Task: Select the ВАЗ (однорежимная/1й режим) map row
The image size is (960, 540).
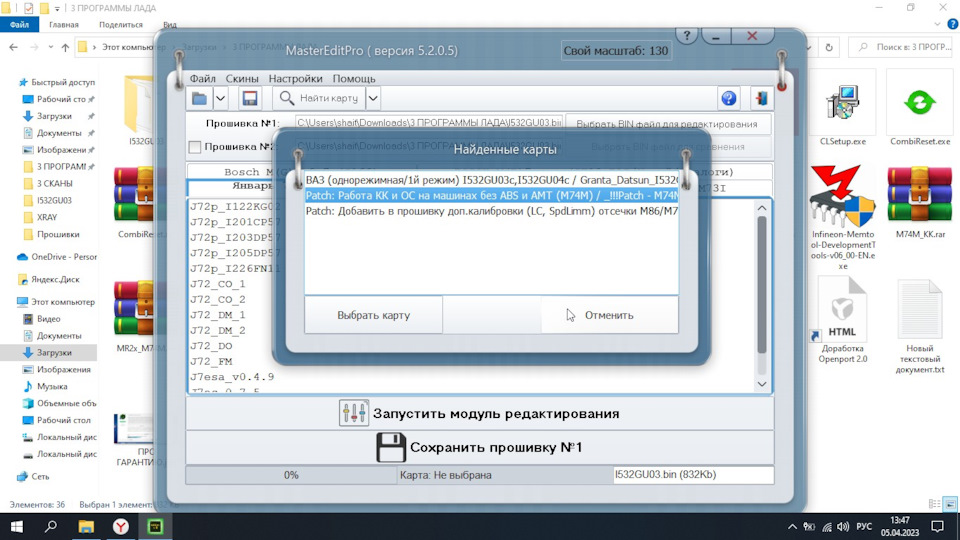Action: pos(492,180)
